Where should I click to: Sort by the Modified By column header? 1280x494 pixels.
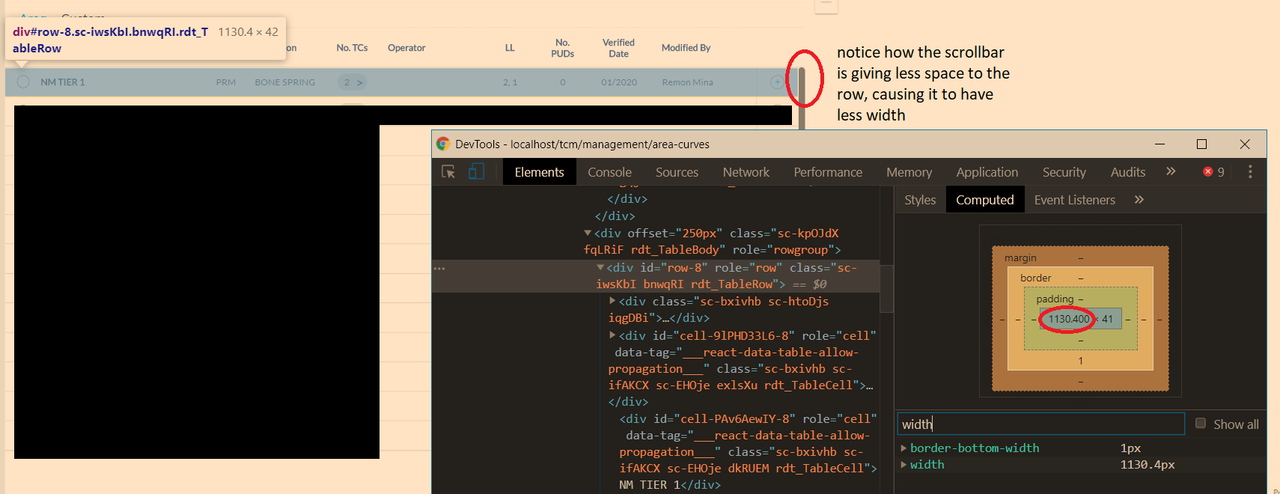coord(686,47)
